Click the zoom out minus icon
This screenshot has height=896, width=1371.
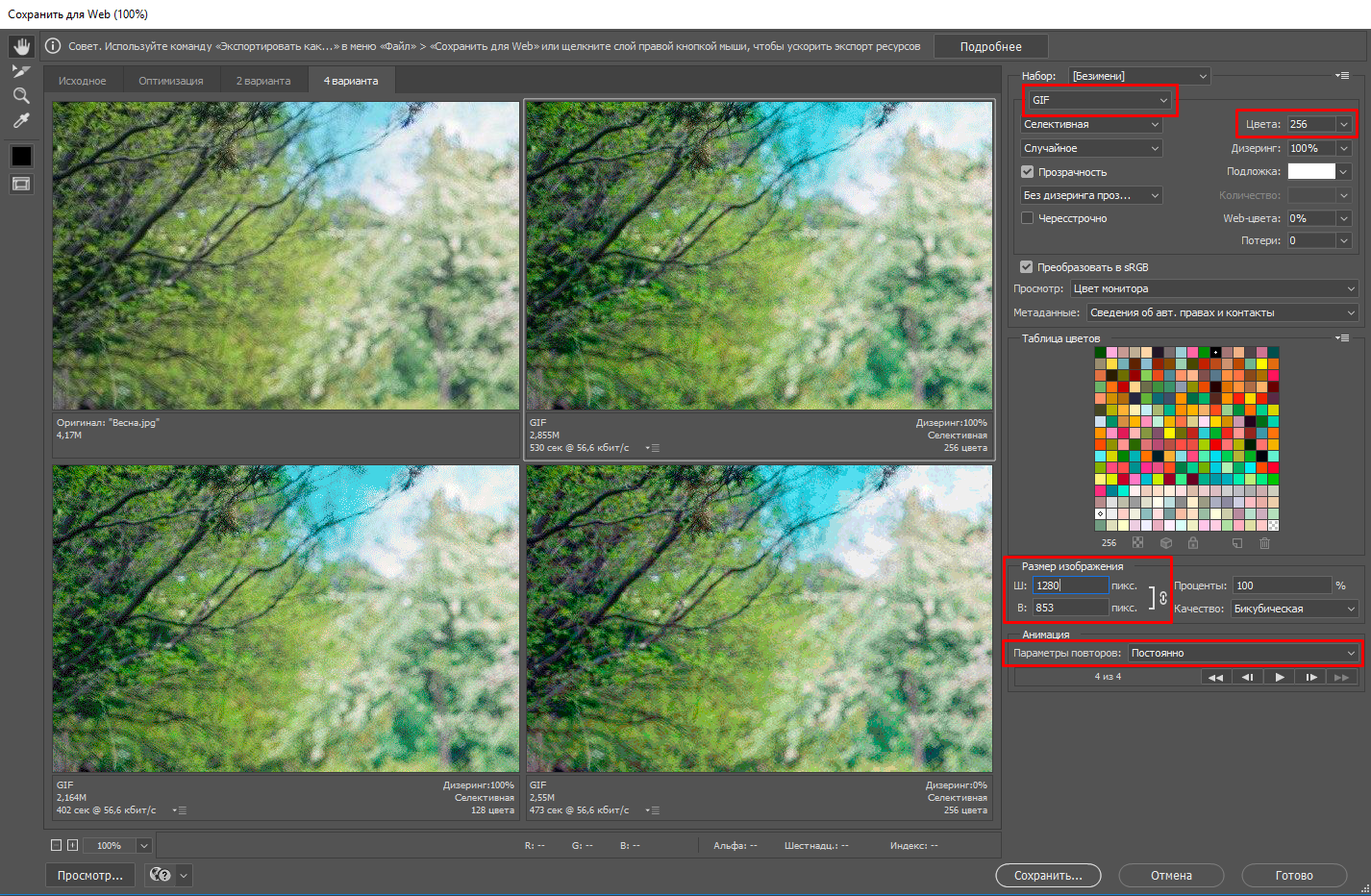56,845
